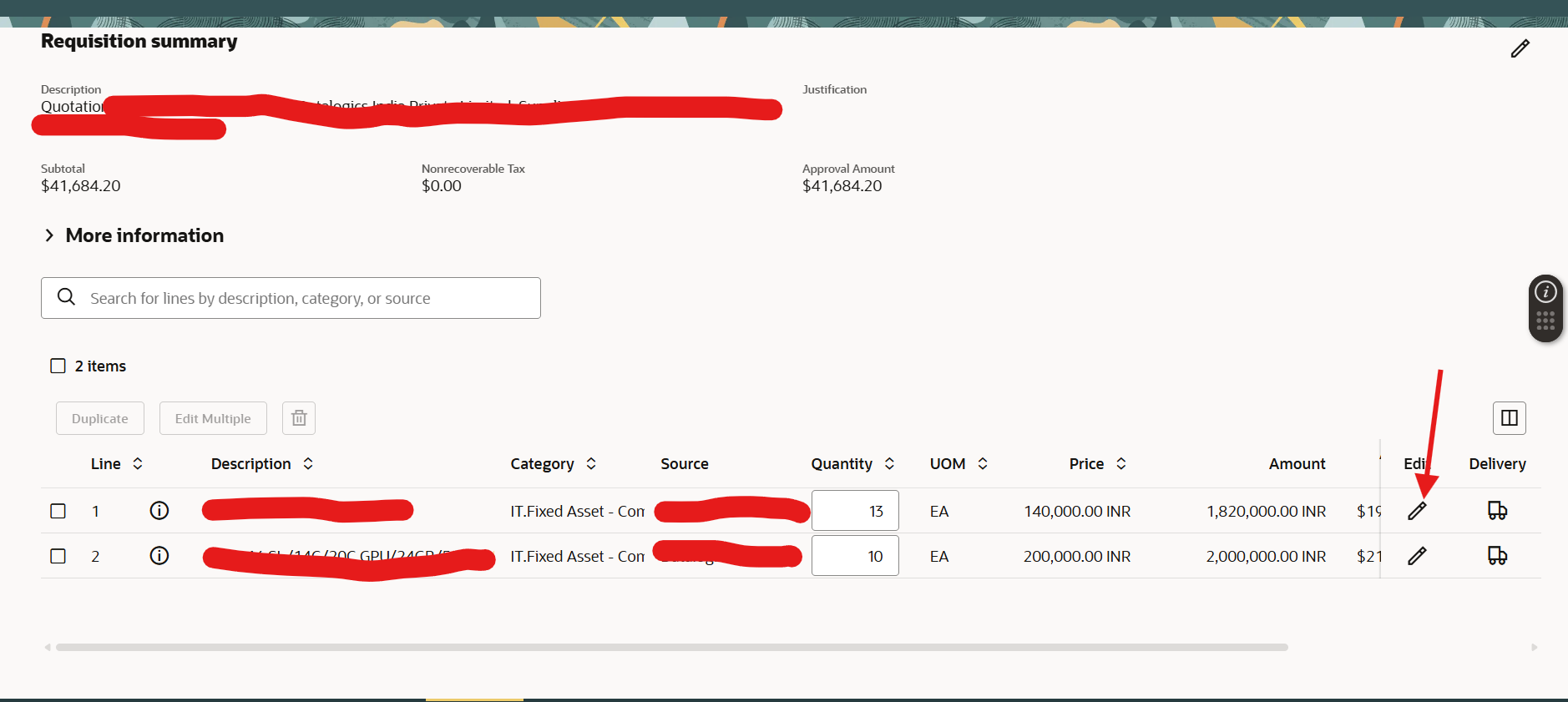Viewport: 1568px width, 702px height.
Task: Show info for line 1
Action: [x=159, y=511]
